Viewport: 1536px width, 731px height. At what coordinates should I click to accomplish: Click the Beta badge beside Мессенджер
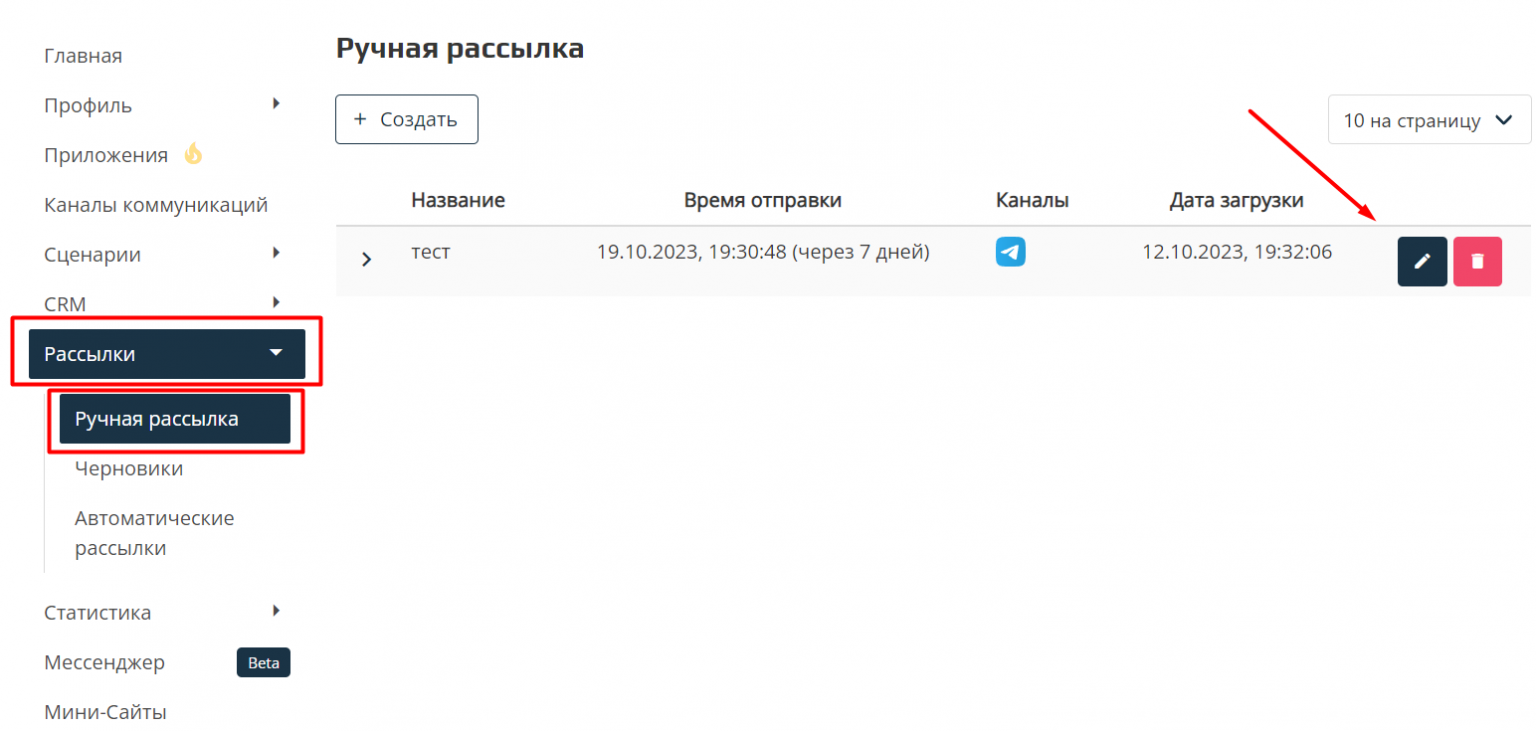(x=263, y=663)
